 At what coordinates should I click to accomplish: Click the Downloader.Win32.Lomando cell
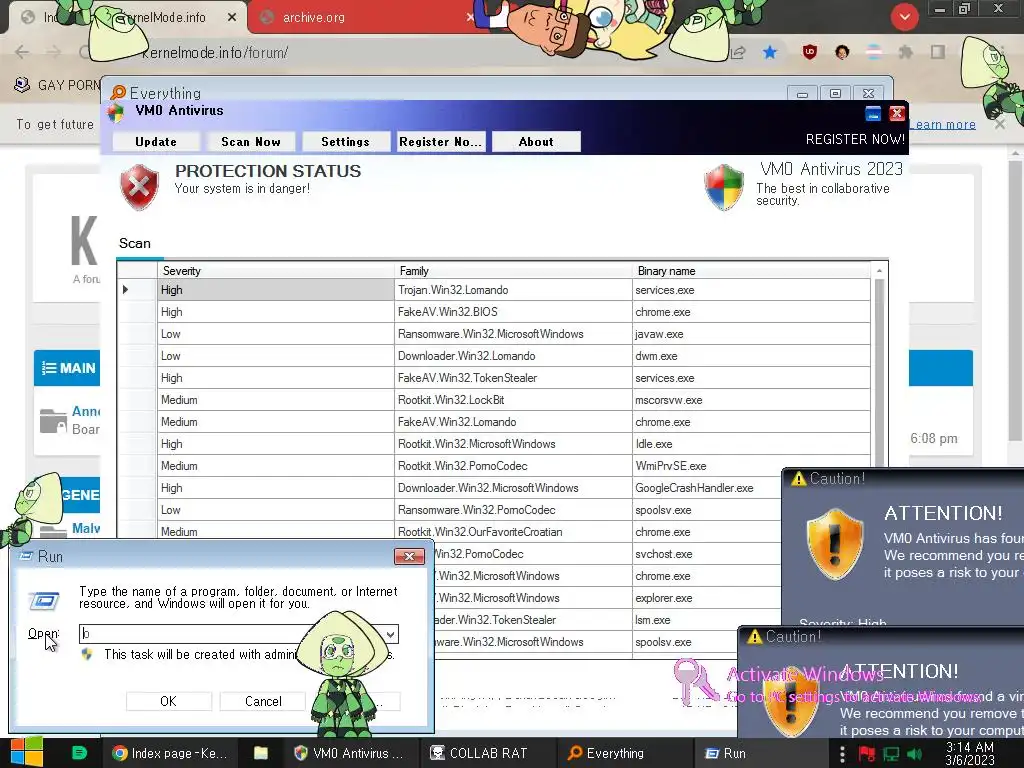[513, 356]
